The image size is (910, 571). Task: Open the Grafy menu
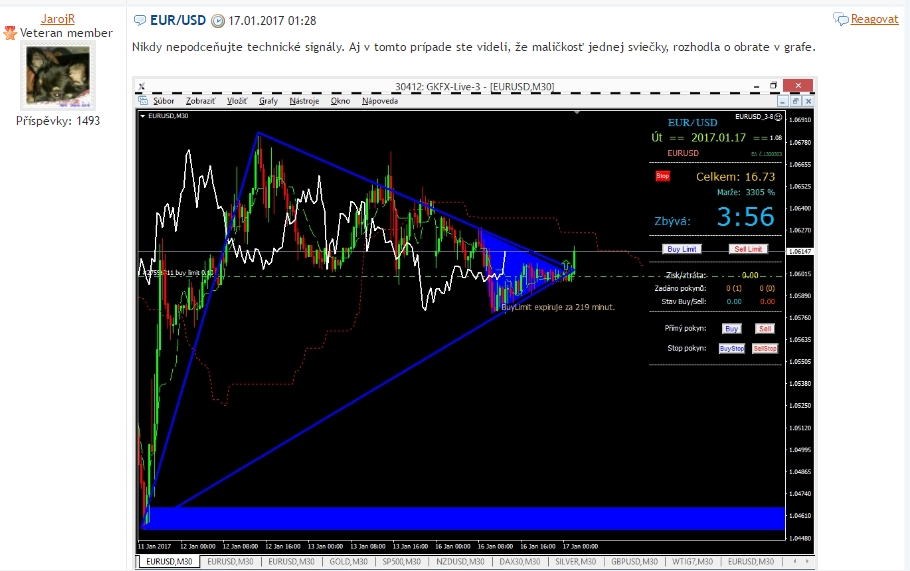[268, 101]
